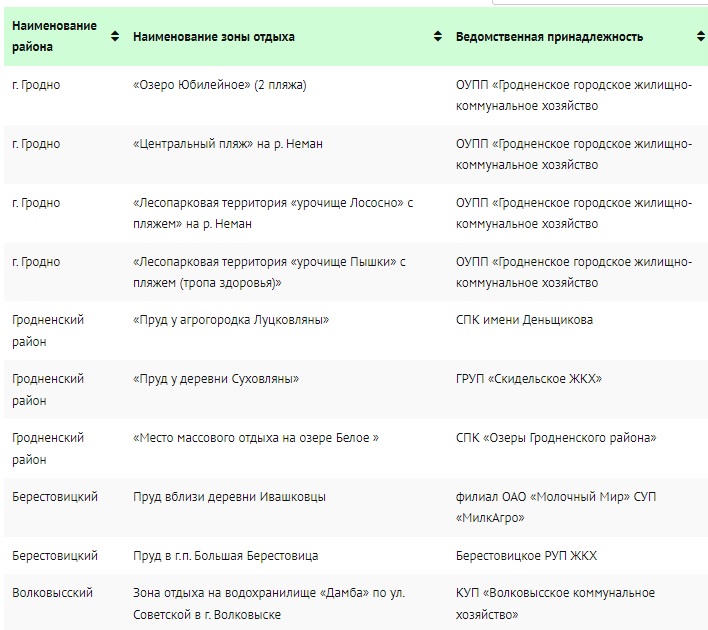
Task: Toggle sort on Ведомственная принадлежность arrows
Action: pos(701,37)
